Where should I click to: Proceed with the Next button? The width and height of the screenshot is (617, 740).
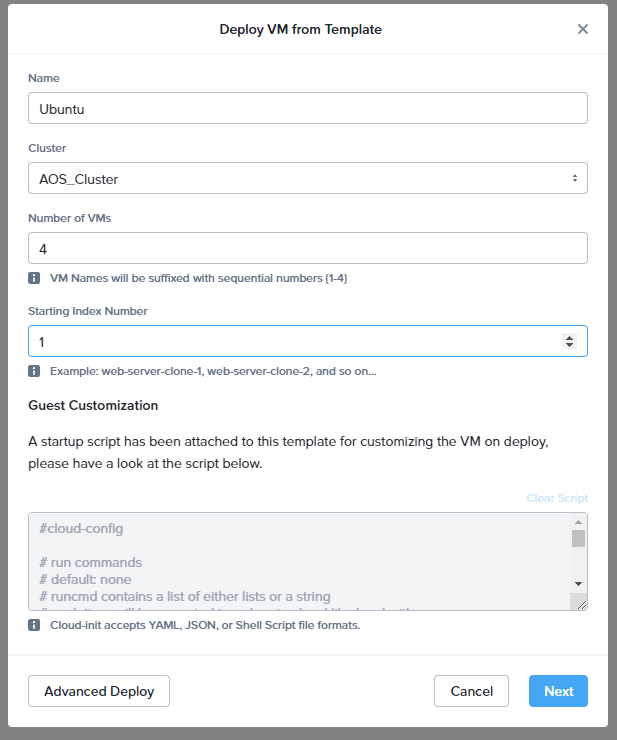tap(558, 691)
